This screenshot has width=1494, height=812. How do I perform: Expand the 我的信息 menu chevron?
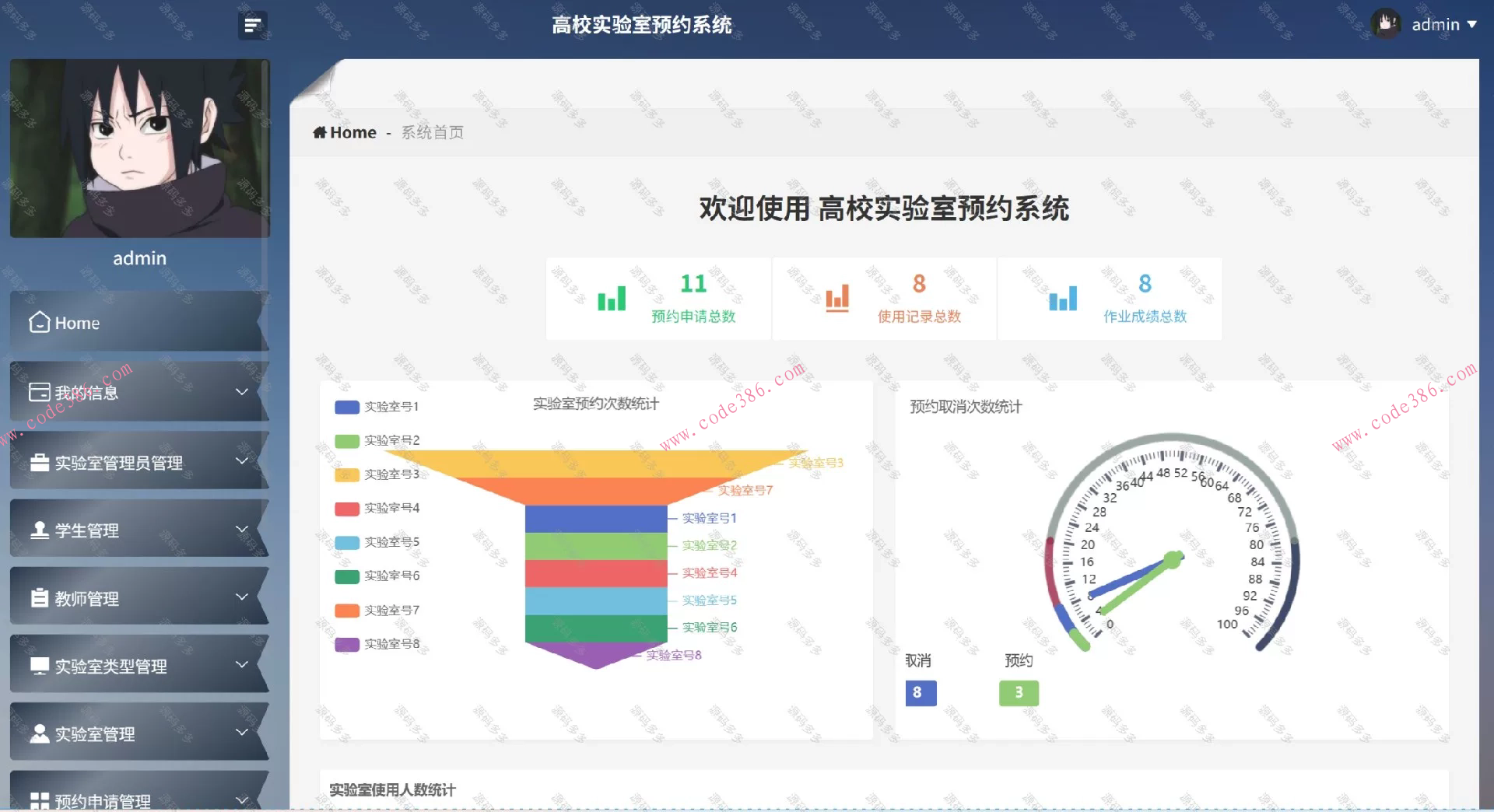[242, 392]
